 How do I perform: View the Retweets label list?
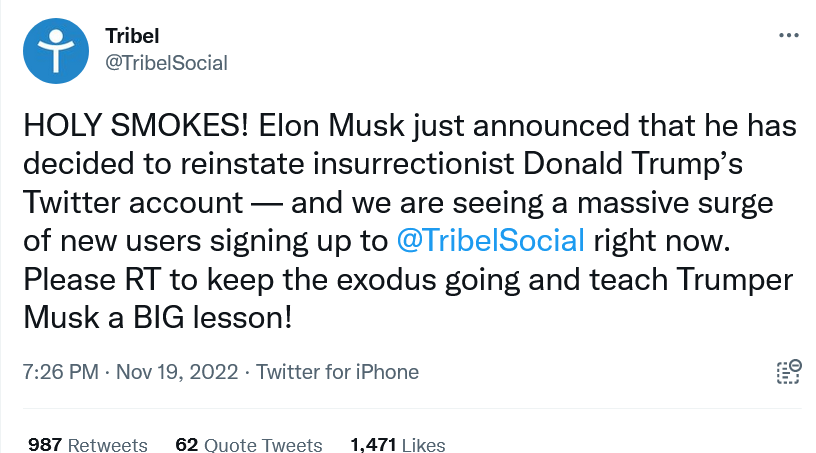coord(108,445)
